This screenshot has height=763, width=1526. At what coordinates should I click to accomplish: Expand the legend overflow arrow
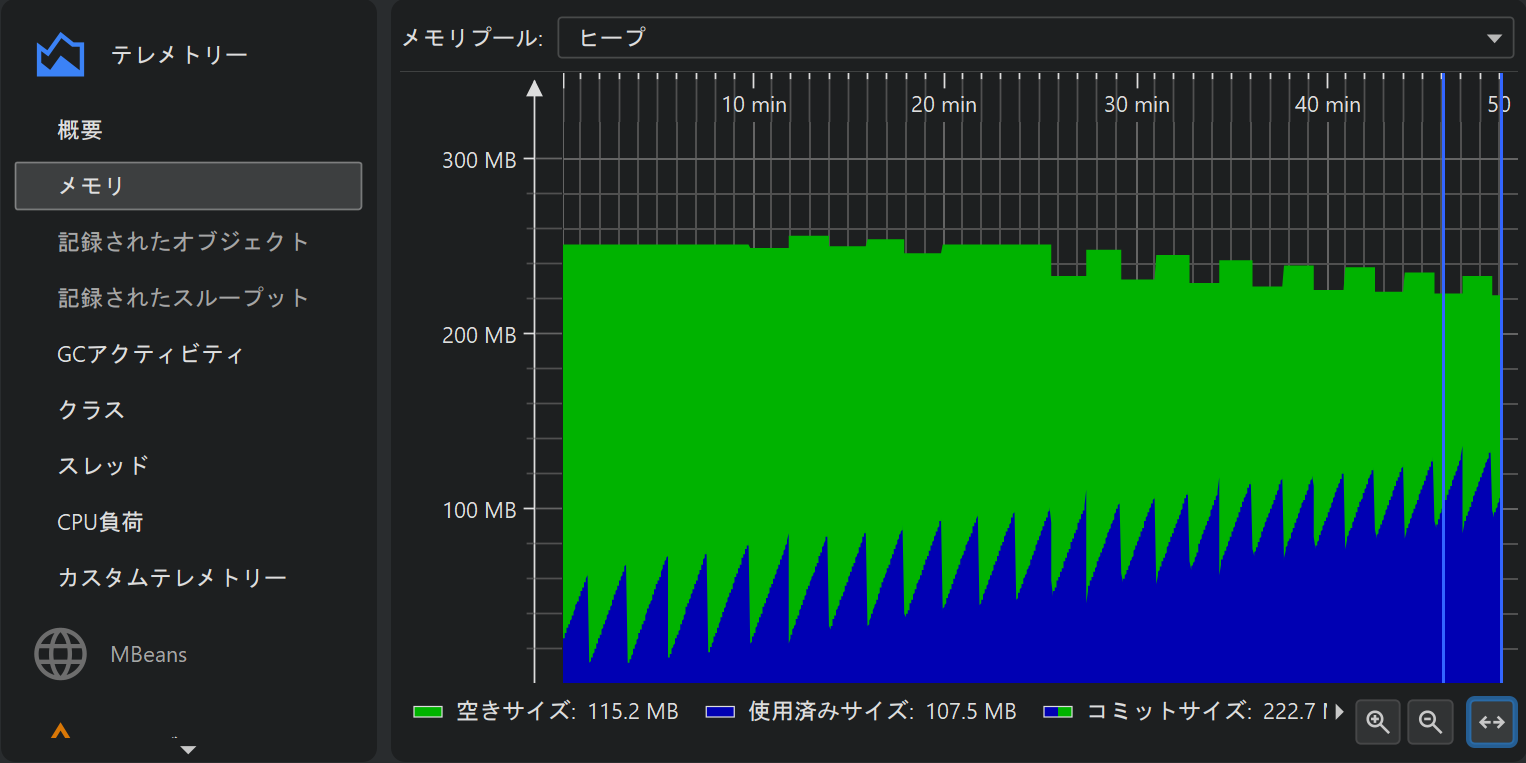pos(1340,712)
